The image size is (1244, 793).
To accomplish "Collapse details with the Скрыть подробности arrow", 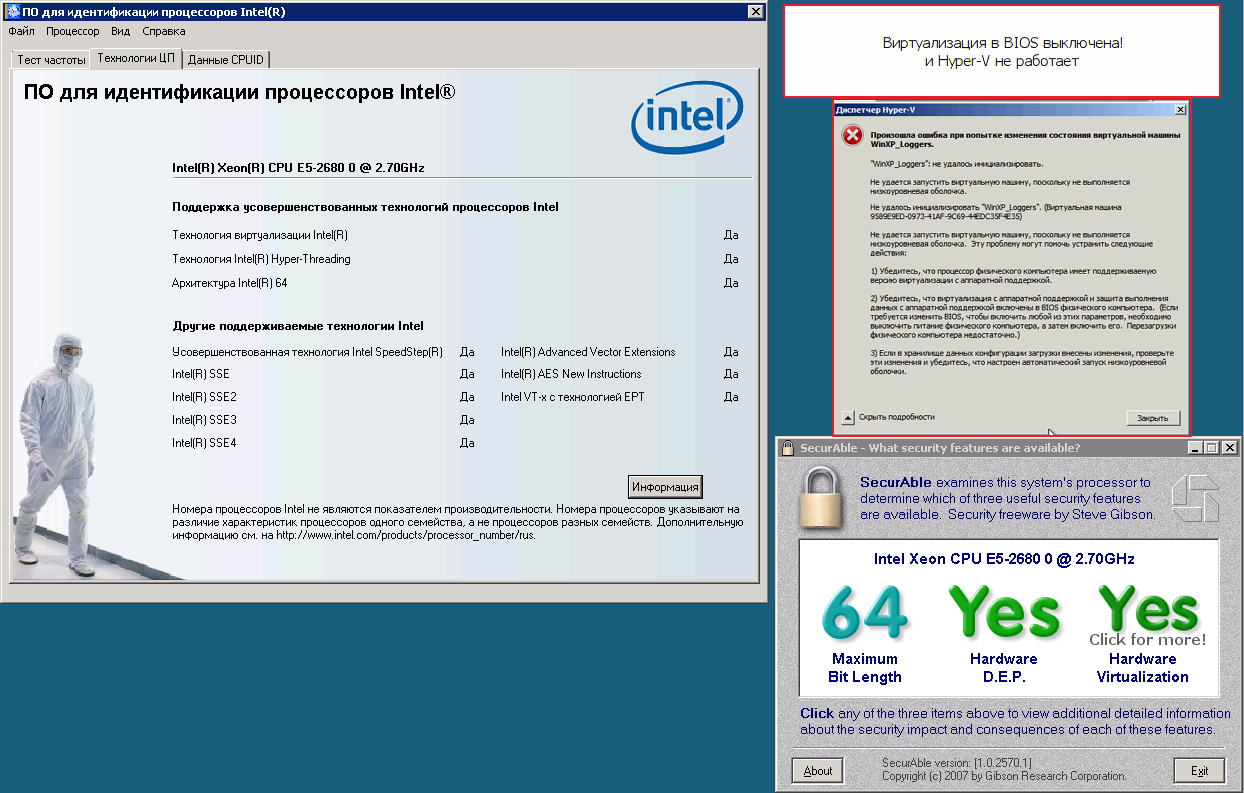I will (848, 417).
